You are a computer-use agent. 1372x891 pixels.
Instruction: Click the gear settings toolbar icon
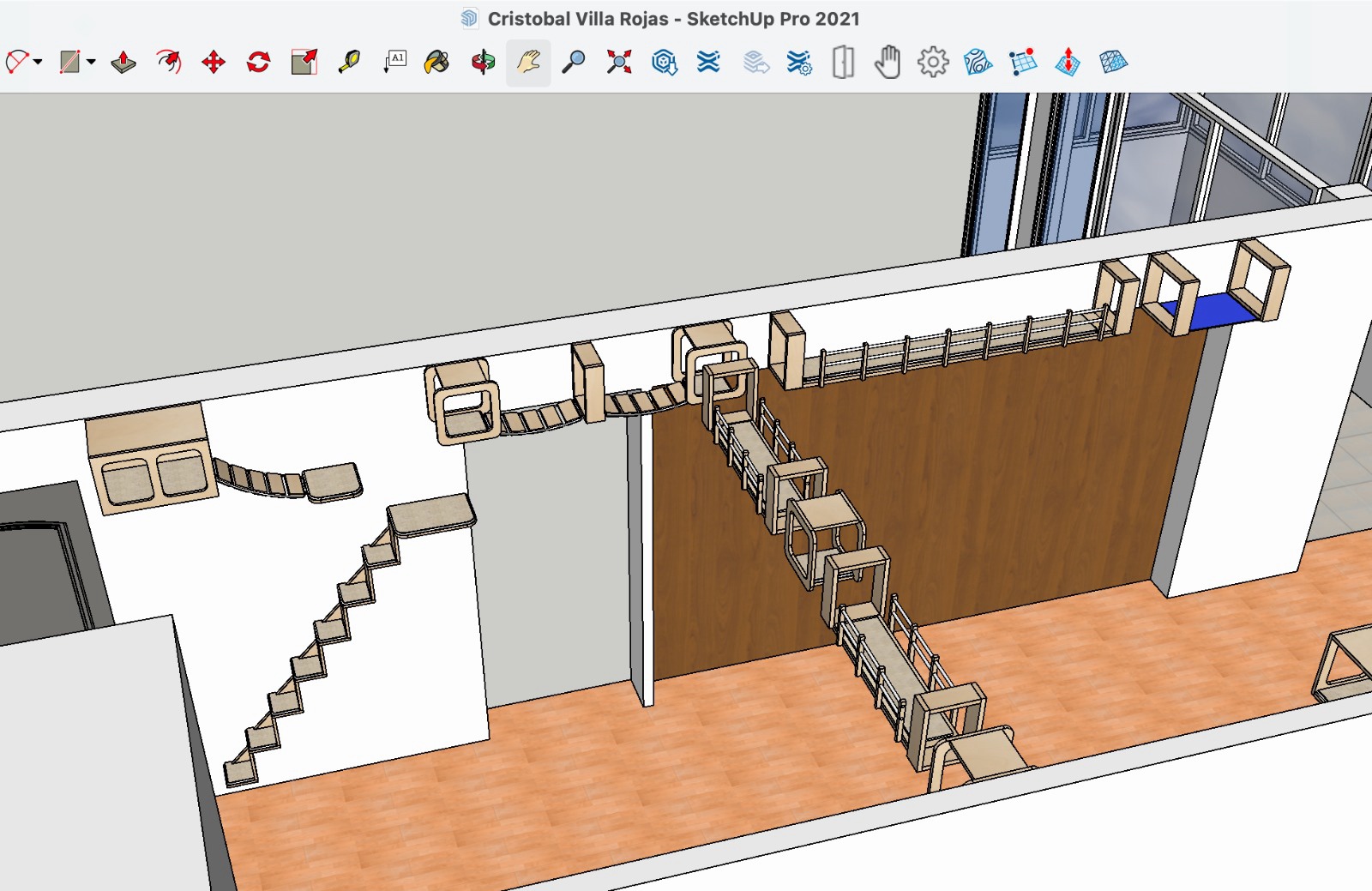[933, 62]
